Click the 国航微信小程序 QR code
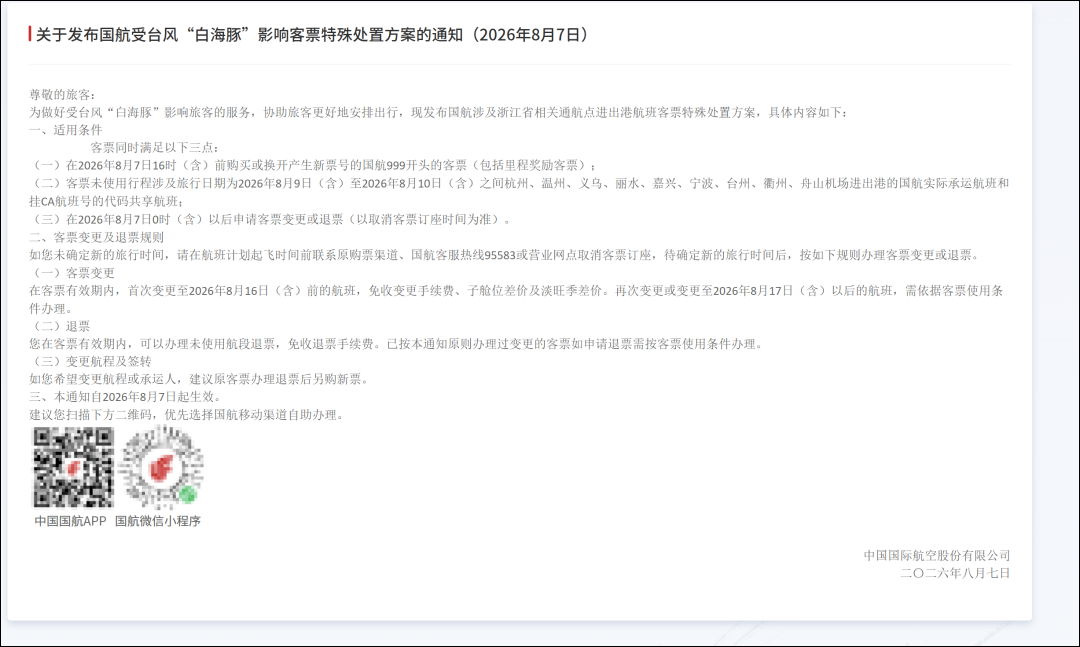The width and height of the screenshot is (1080, 647). 161,467
